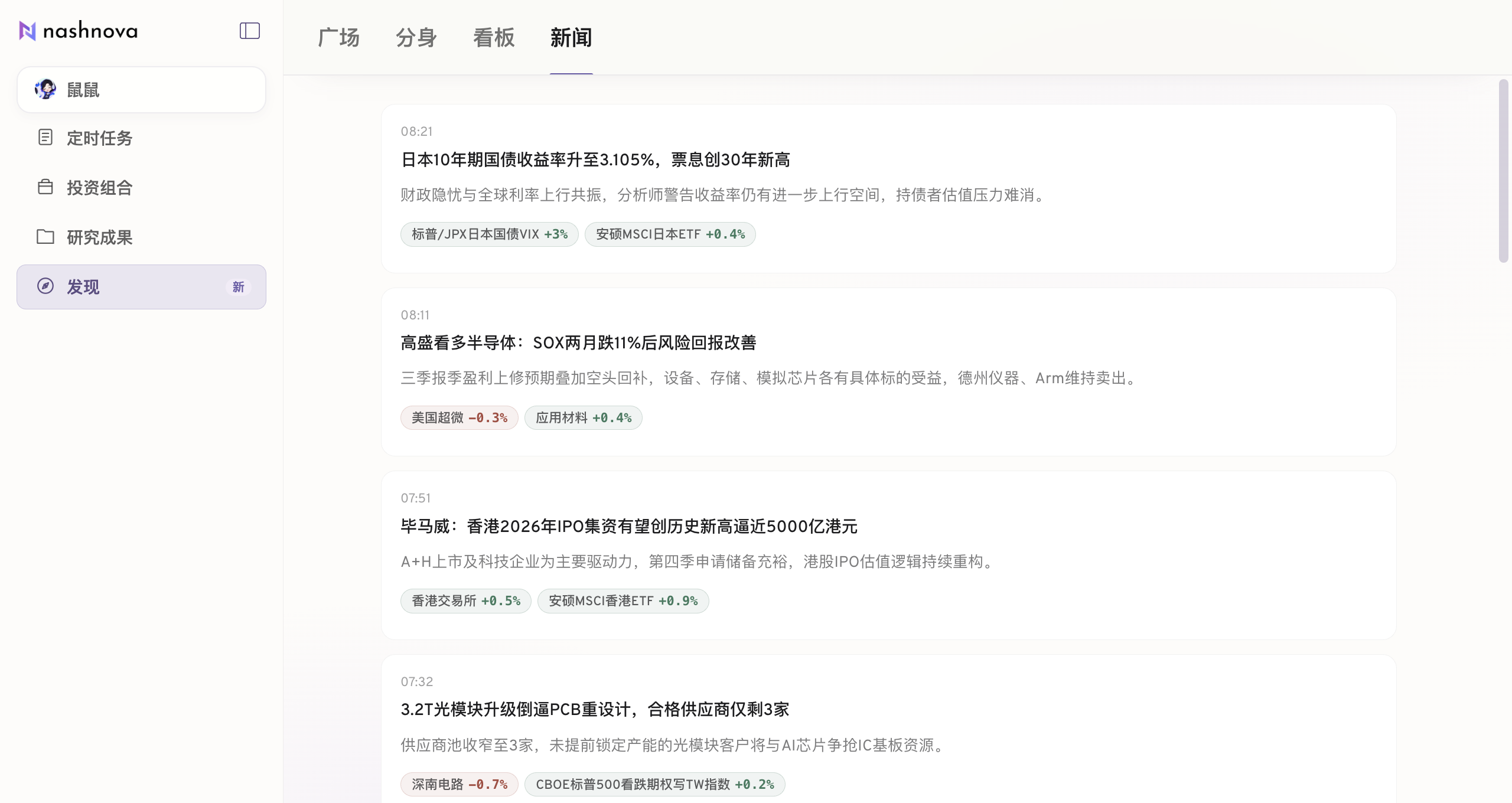Click the 研究成果 folder icon
Image resolution: width=1512 pixels, height=803 pixels.
pos(45,237)
